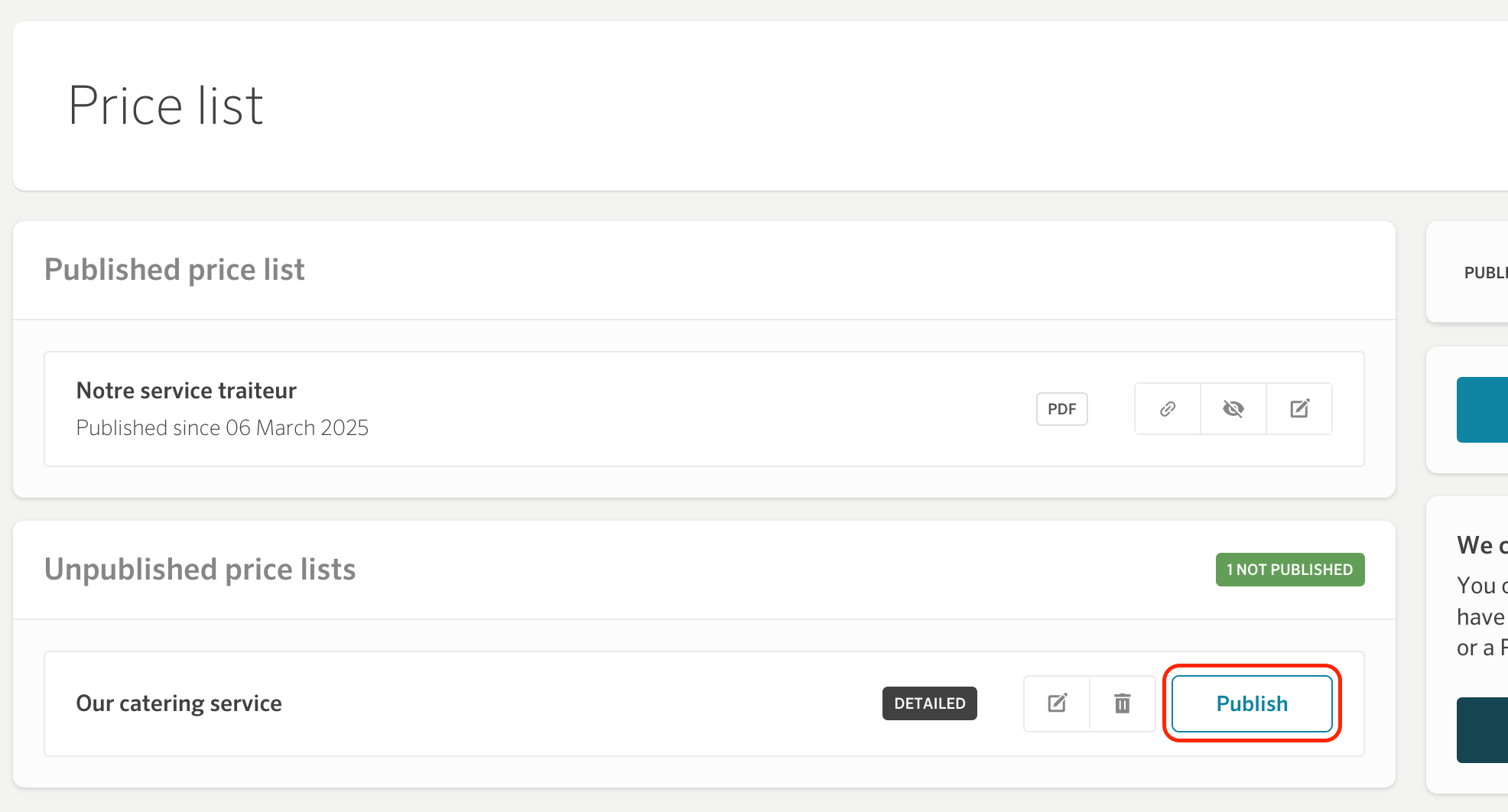Select the Notre service traiteur title
1508x812 pixels.
(x=186, y=391)
